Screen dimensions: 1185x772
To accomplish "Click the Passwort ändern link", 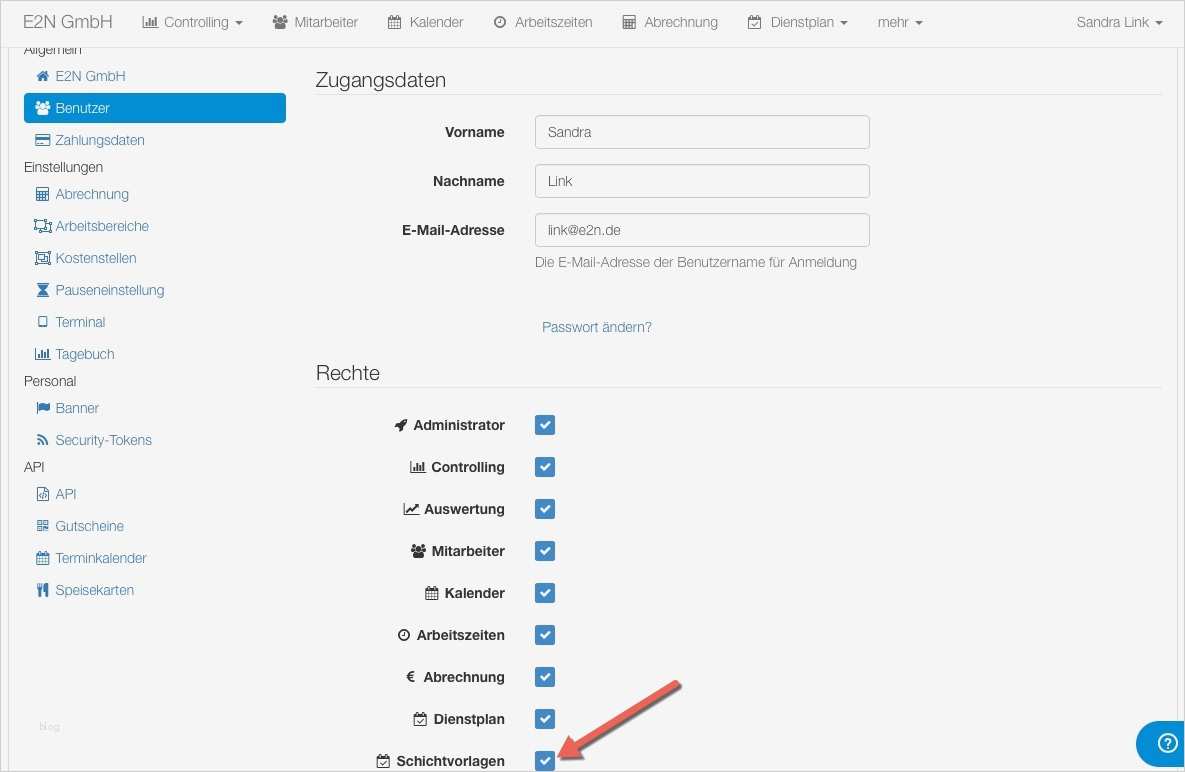I will click(x=596, y=327).
